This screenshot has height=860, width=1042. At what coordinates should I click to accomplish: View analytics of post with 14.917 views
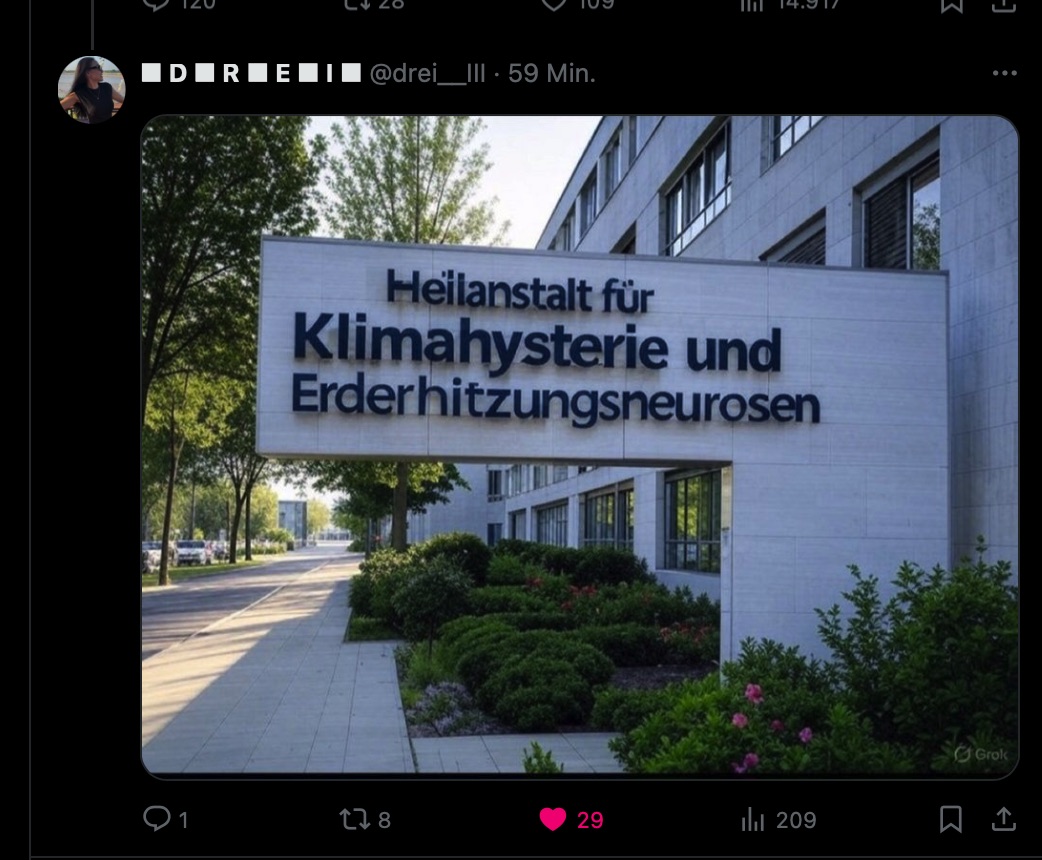[x=791, y=5]
